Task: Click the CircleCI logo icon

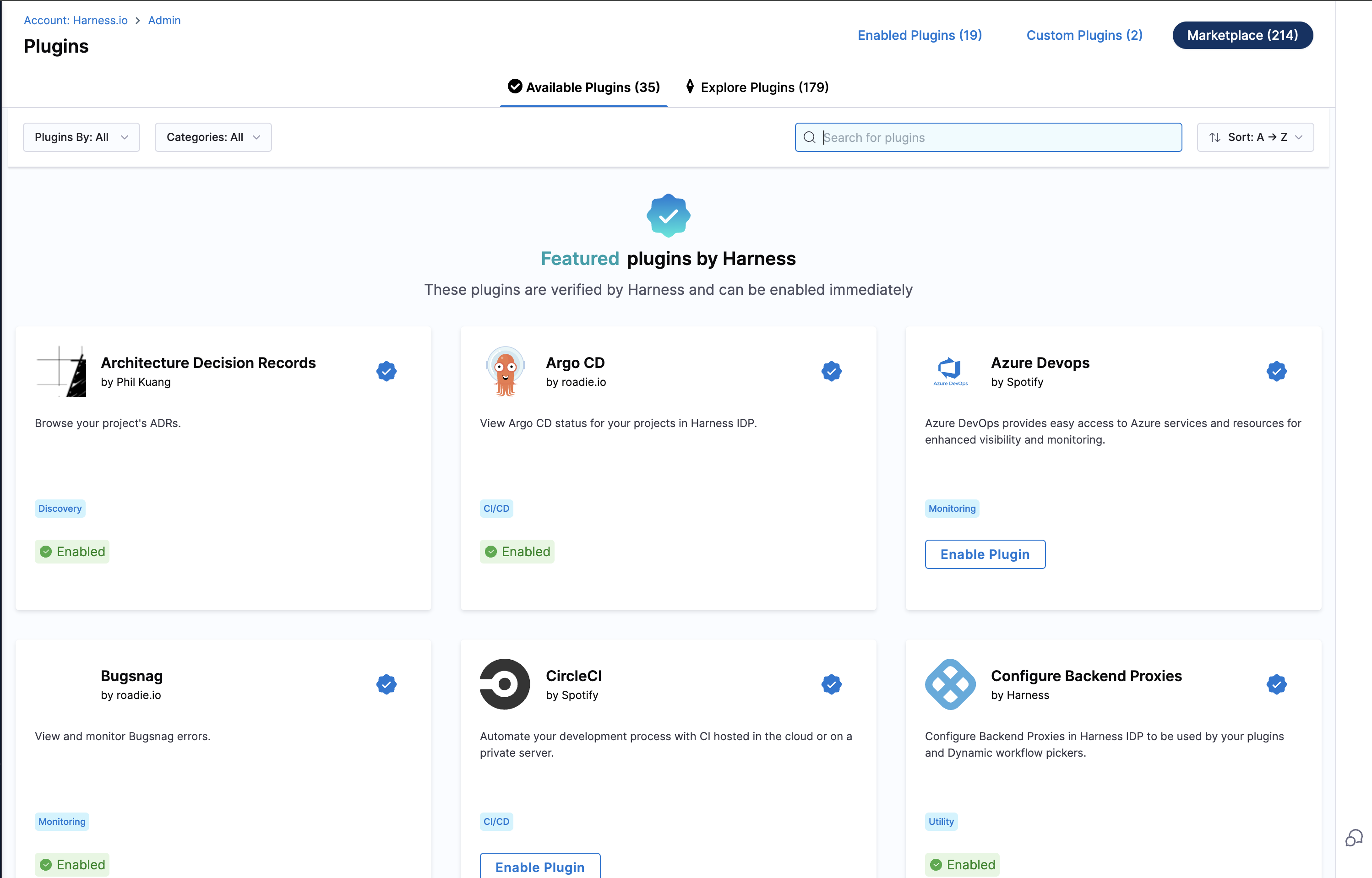Action: pos(505,683)
